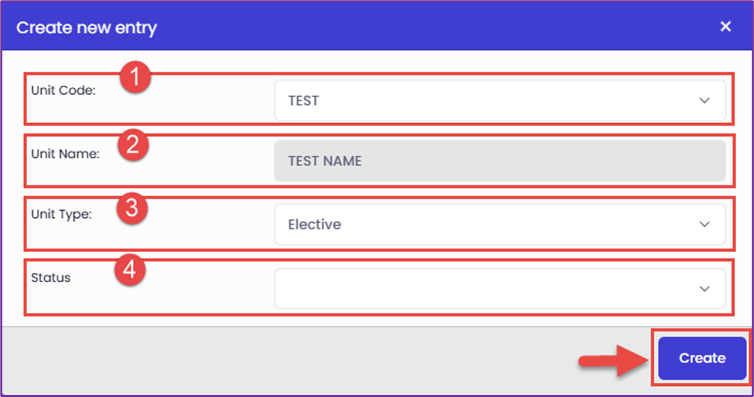Click the red arrow pointing to Create
Viewport: 754px width, 397px height.
[614, 360]
